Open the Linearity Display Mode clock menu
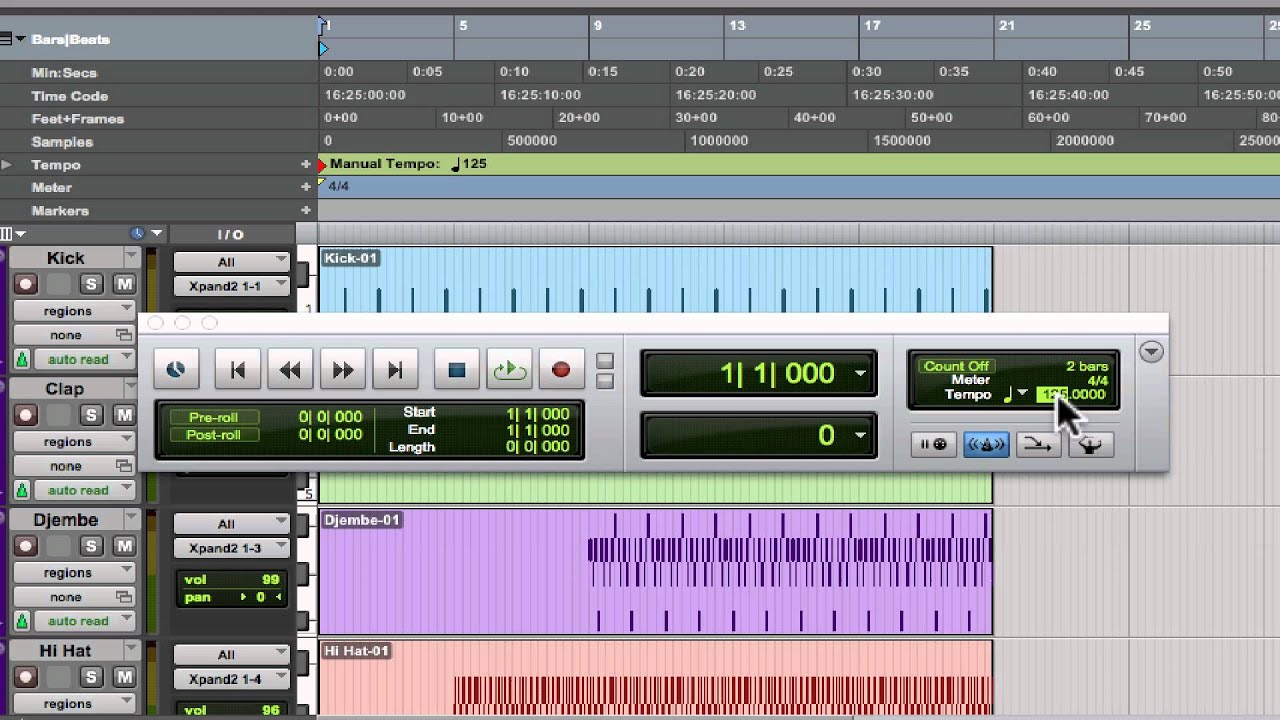The image size is (1280, 720). click(145, 234)
